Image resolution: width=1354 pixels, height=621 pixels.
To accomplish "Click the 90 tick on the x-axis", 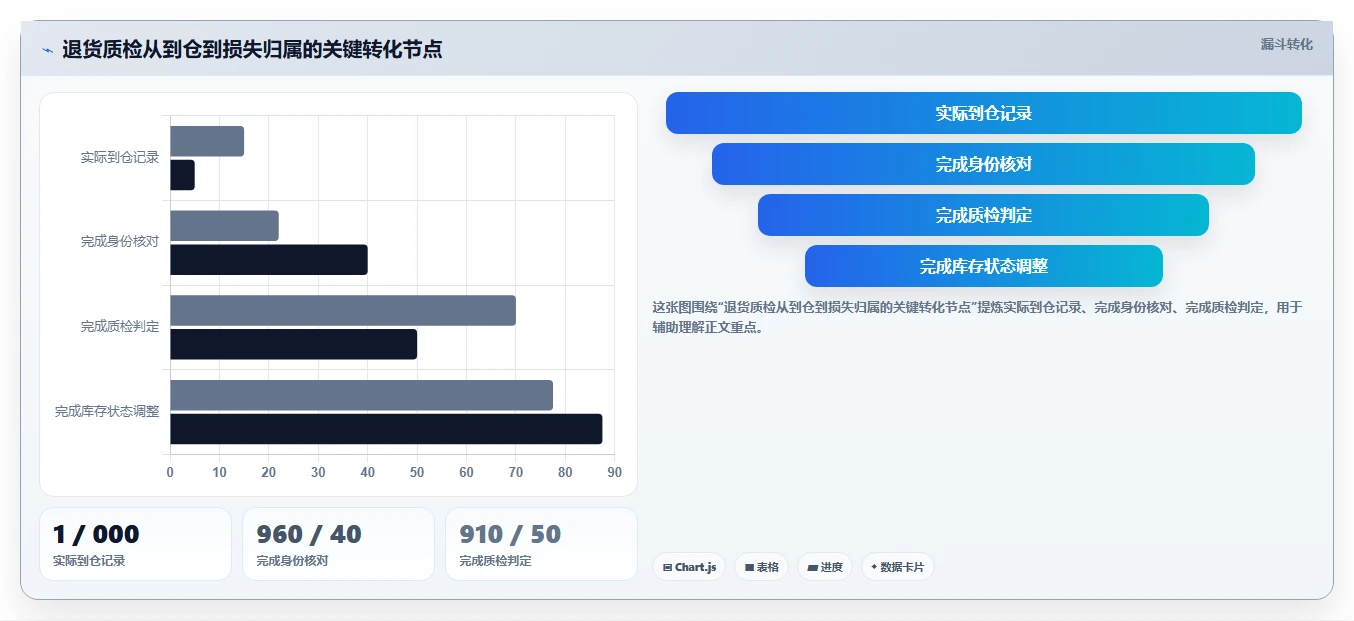I will 614,472.
